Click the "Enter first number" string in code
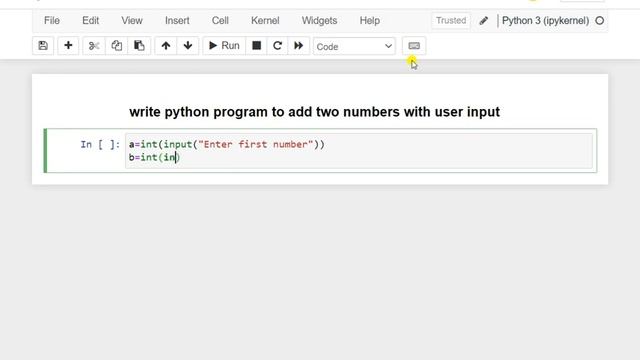 pyautogui.click(x=256, y=144)
